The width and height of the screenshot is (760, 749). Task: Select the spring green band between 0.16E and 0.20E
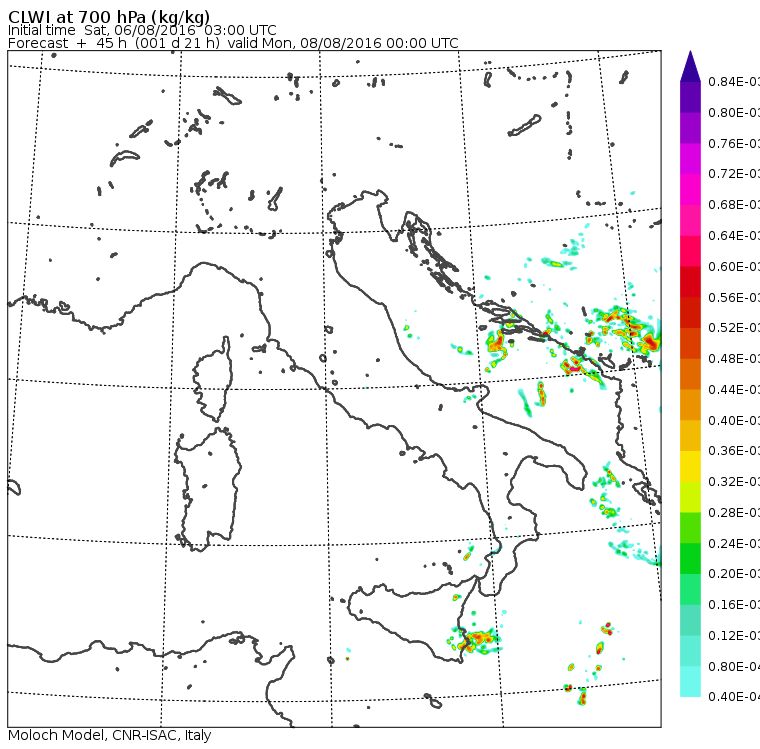(690, 590)
